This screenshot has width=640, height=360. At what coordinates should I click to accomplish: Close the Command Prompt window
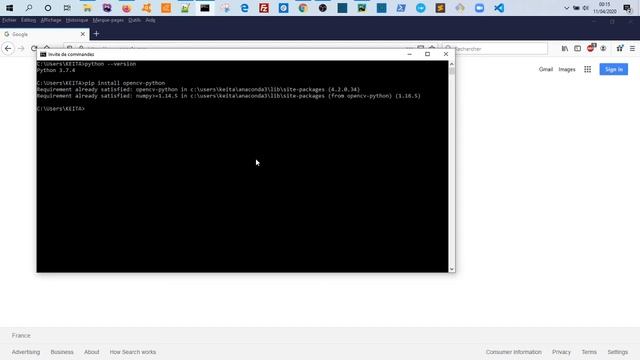click(446, 54)
